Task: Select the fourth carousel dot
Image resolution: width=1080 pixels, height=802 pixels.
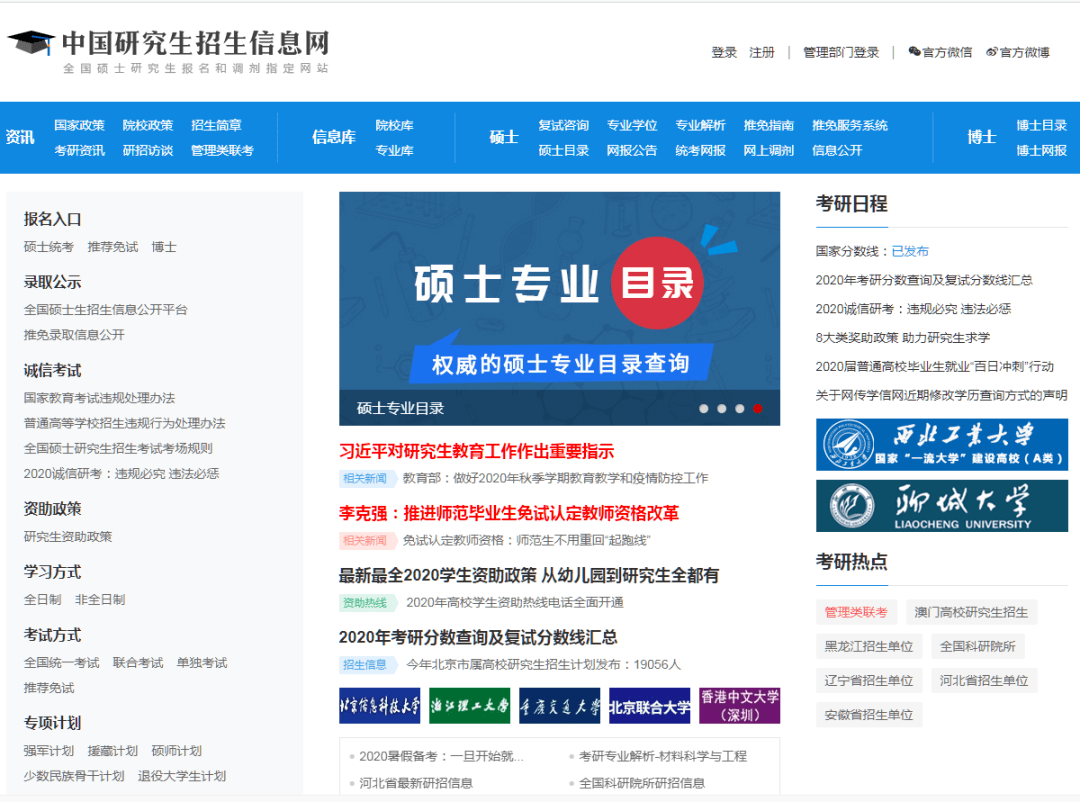Action: [758, 408]
